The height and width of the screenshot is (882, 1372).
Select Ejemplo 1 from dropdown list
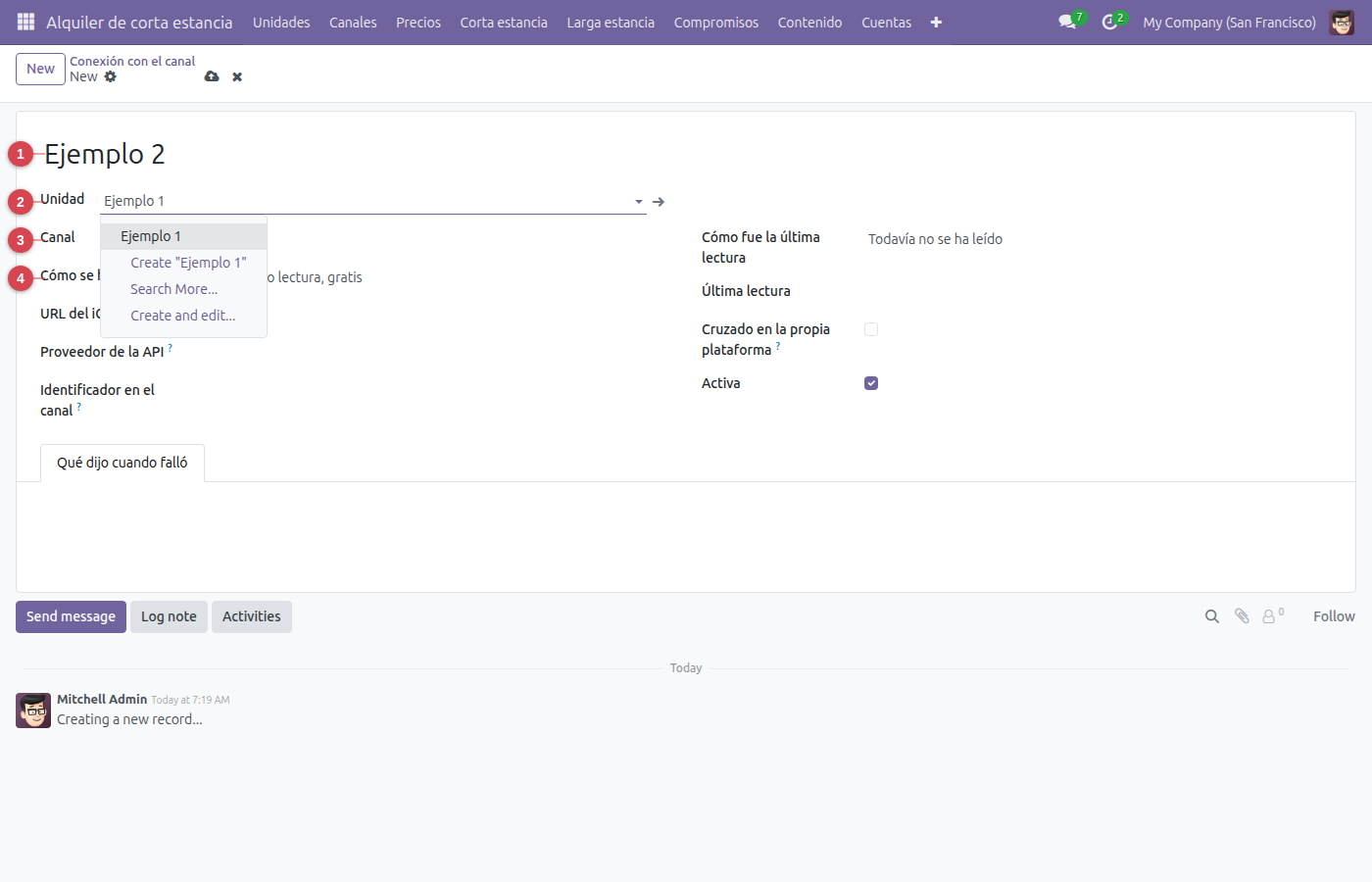tap(183, 236)
